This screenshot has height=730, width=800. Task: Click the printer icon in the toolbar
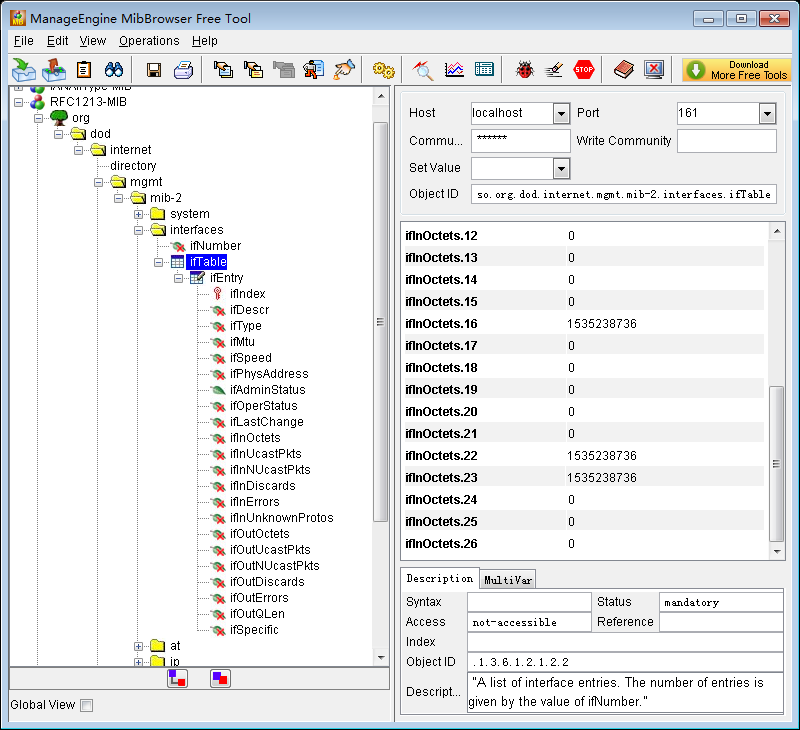[x=183, y=69]
